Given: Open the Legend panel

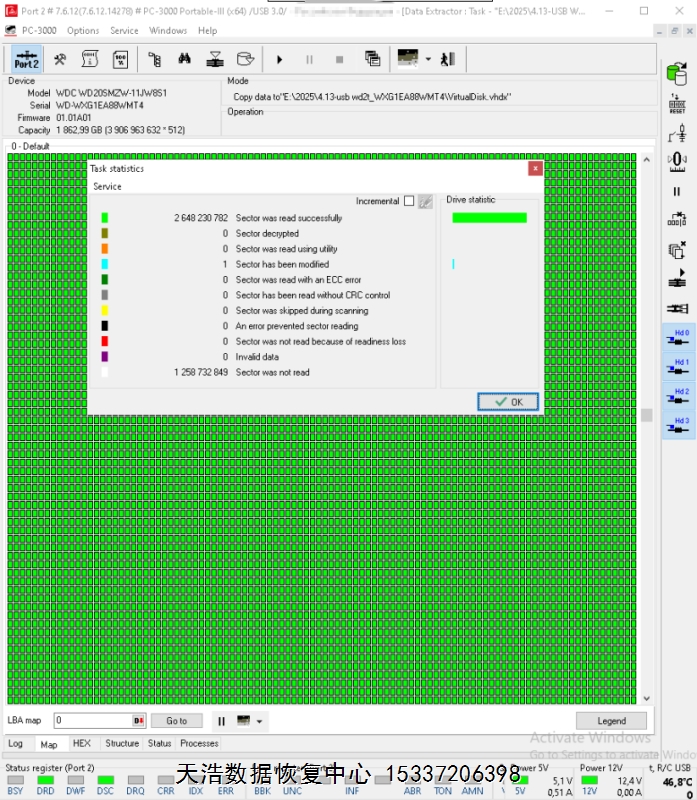Looking at the screenshot, I should click(611, 721).
